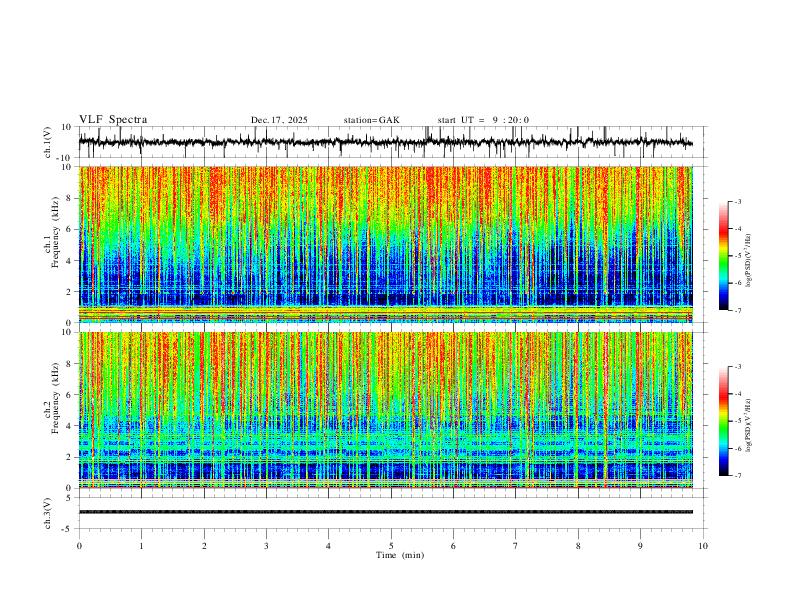Click the "-3" label on ch.1 color bar
This screenshot has width=792, height=612.
[738, 201]
